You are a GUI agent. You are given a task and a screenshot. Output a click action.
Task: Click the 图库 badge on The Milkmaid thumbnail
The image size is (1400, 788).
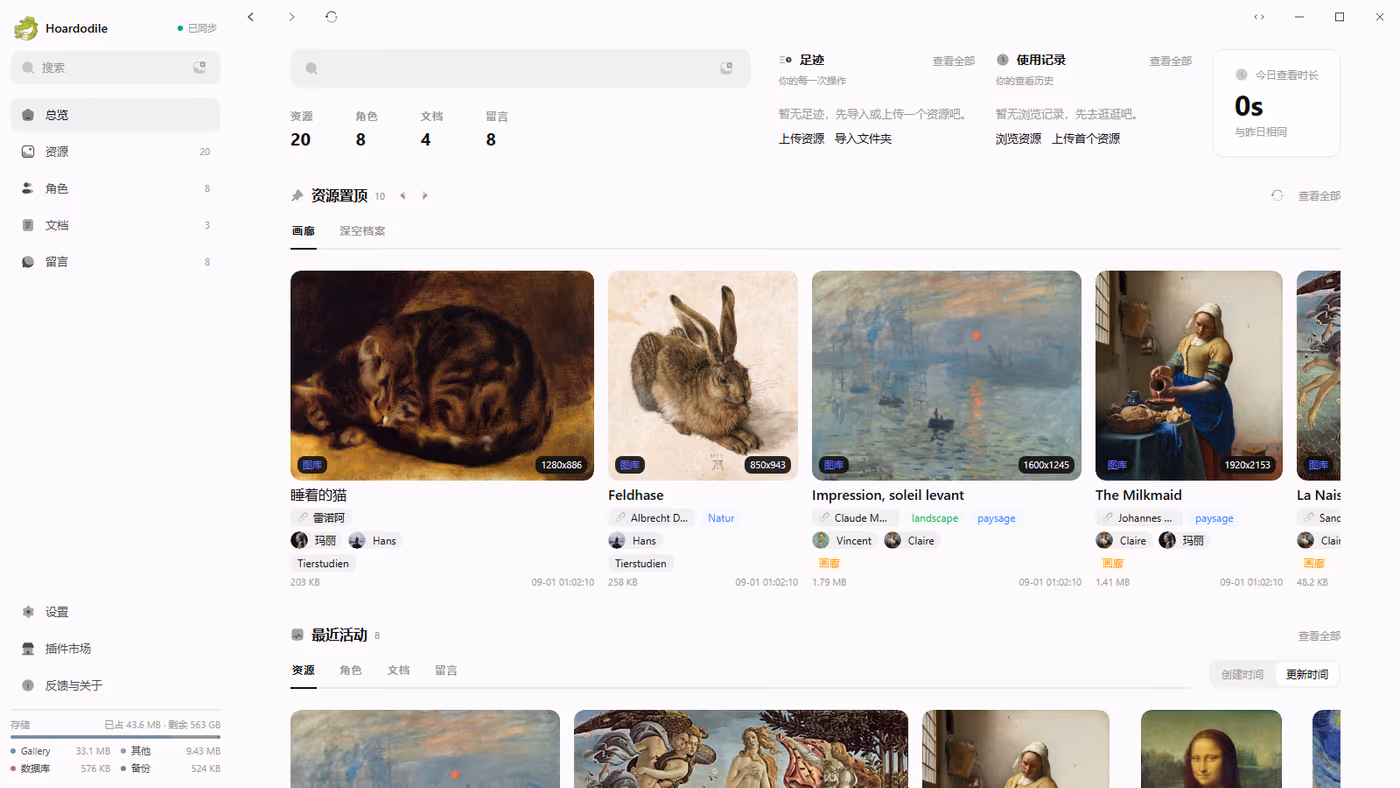(x=1118, y=465)
